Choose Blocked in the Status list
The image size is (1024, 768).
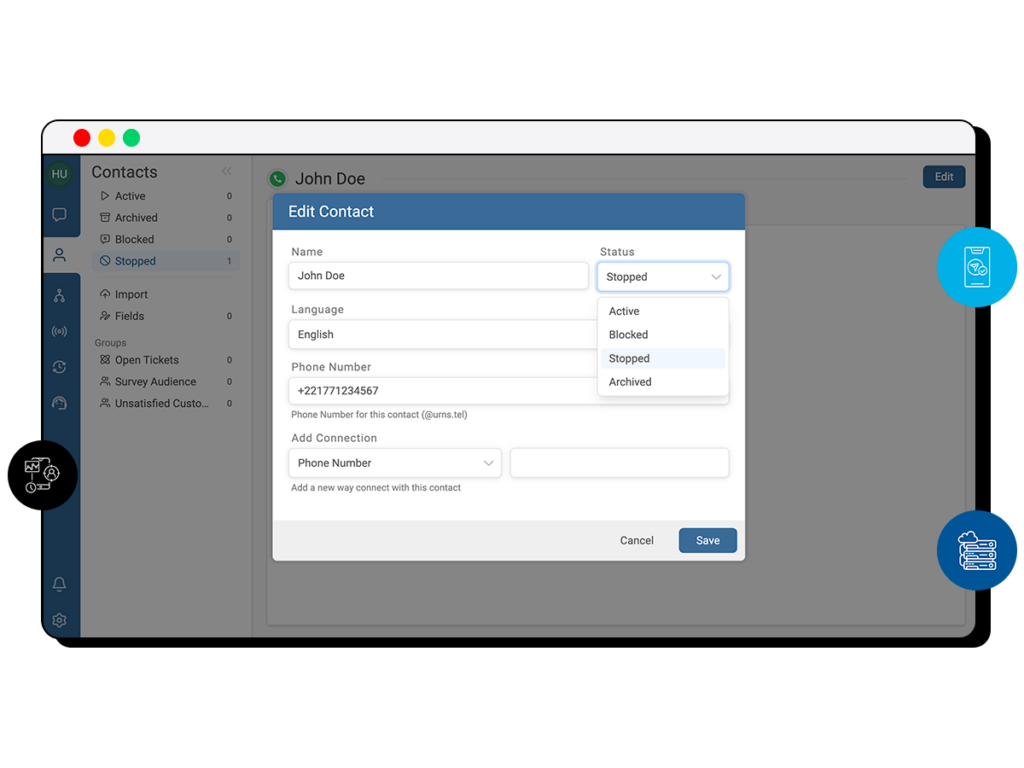tap(663, 334)
